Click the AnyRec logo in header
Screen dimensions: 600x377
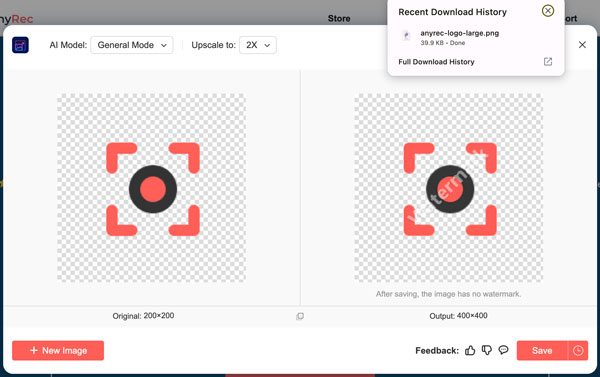tap(16, 19)
